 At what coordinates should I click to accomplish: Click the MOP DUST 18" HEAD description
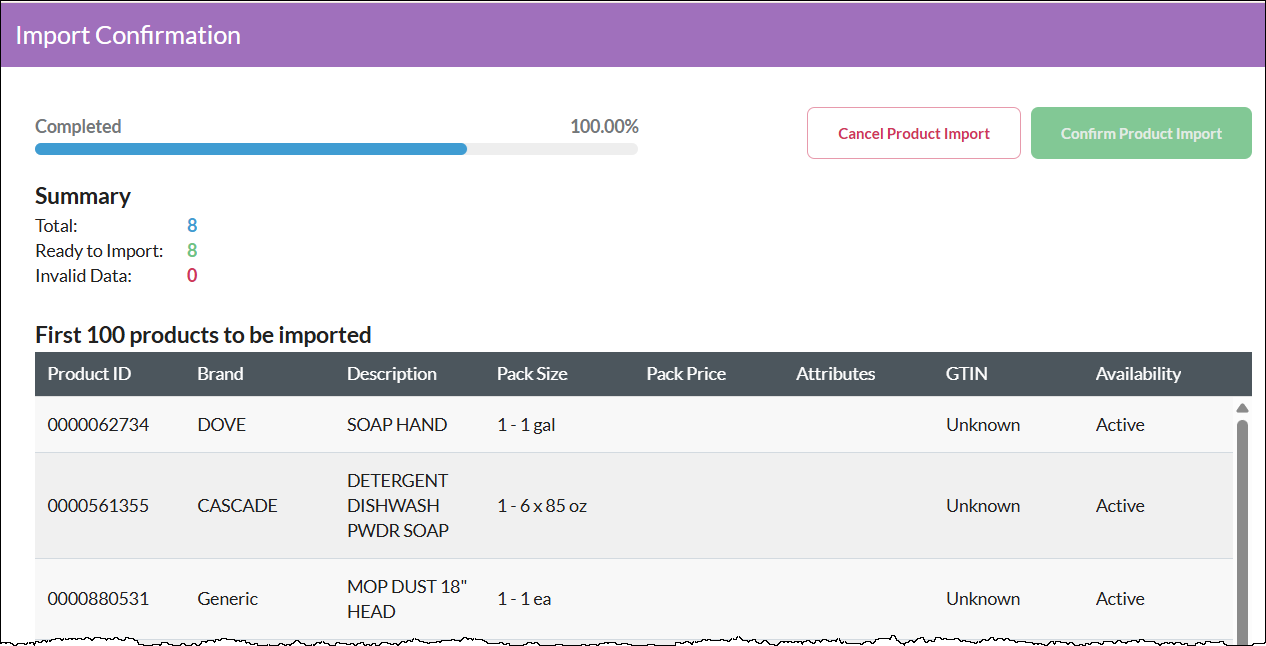coord(407,599)
